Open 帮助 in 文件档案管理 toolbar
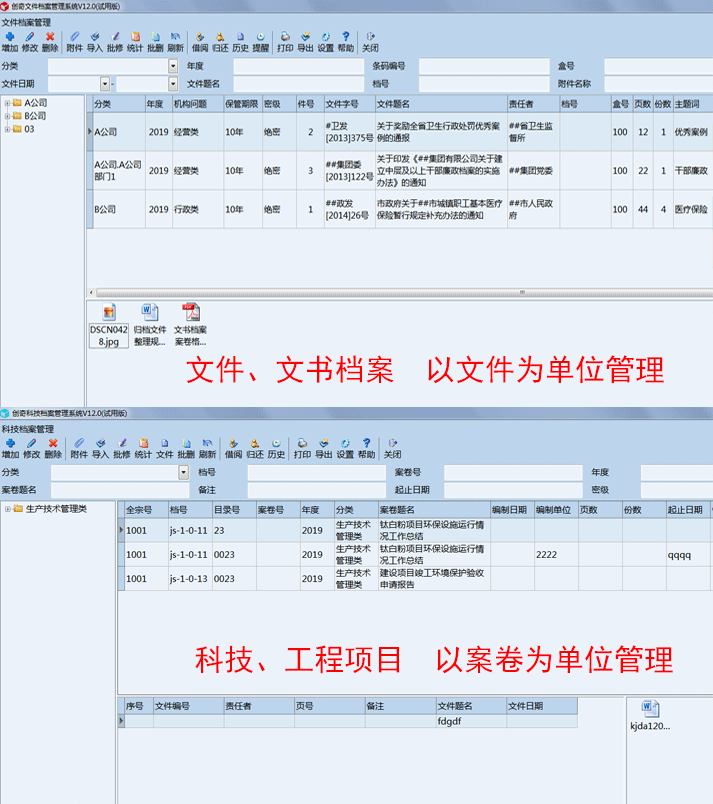Screen dimensions: 713x804 tap(346, 42)
